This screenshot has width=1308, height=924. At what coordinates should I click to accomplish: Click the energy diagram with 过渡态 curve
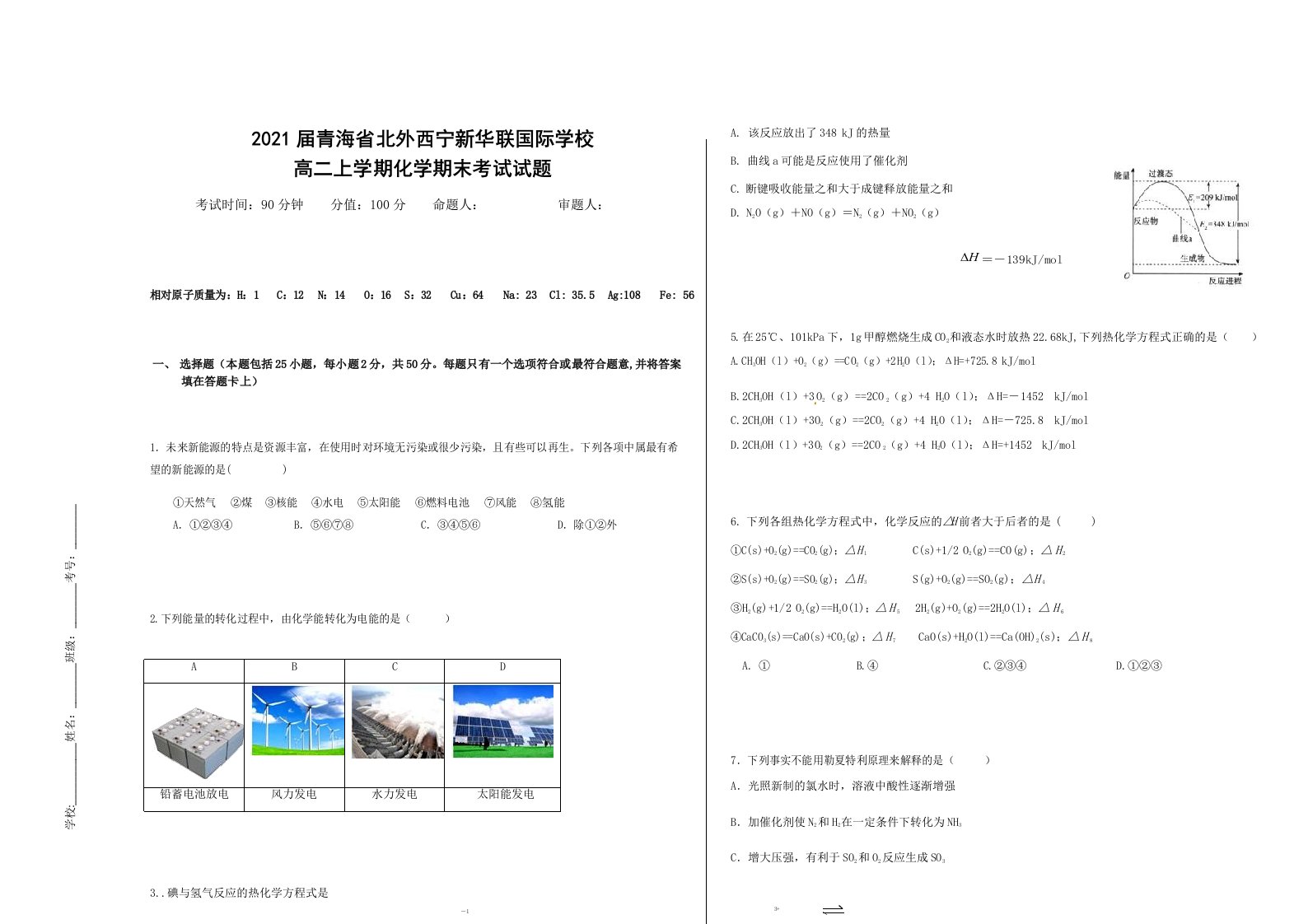coord(1181,225)
